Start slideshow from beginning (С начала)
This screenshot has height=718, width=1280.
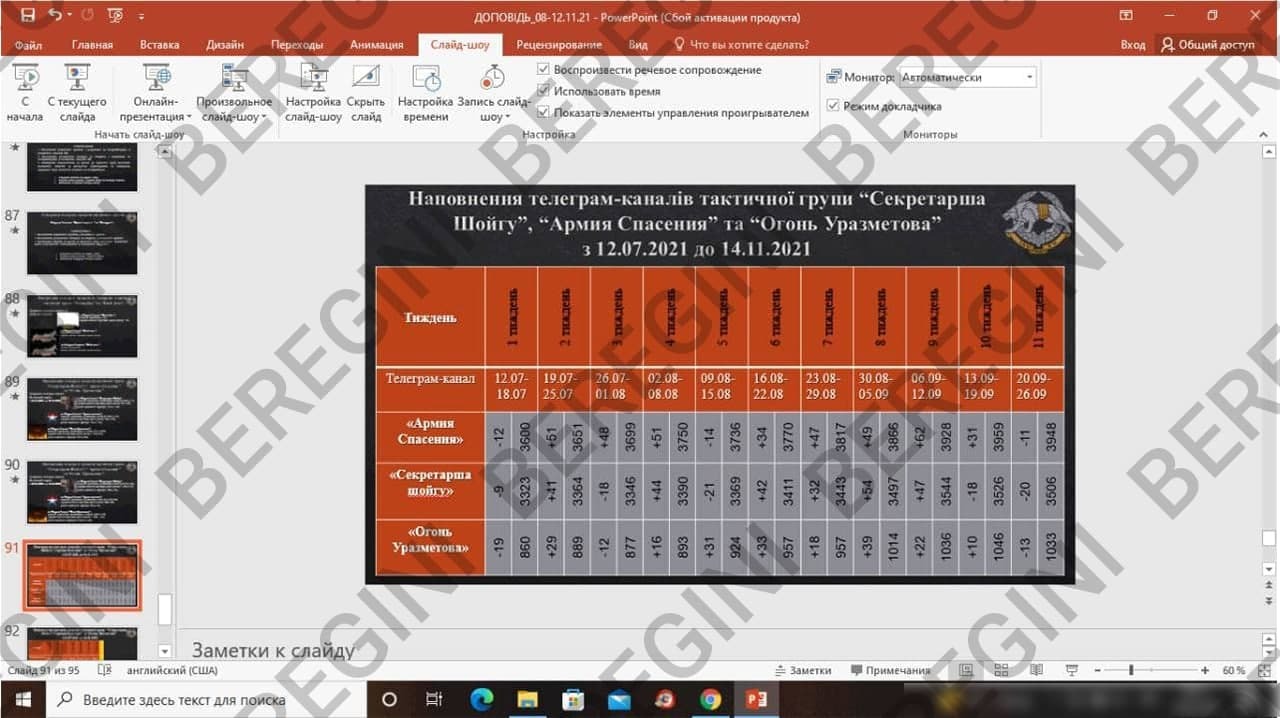(x=25, y=93)
